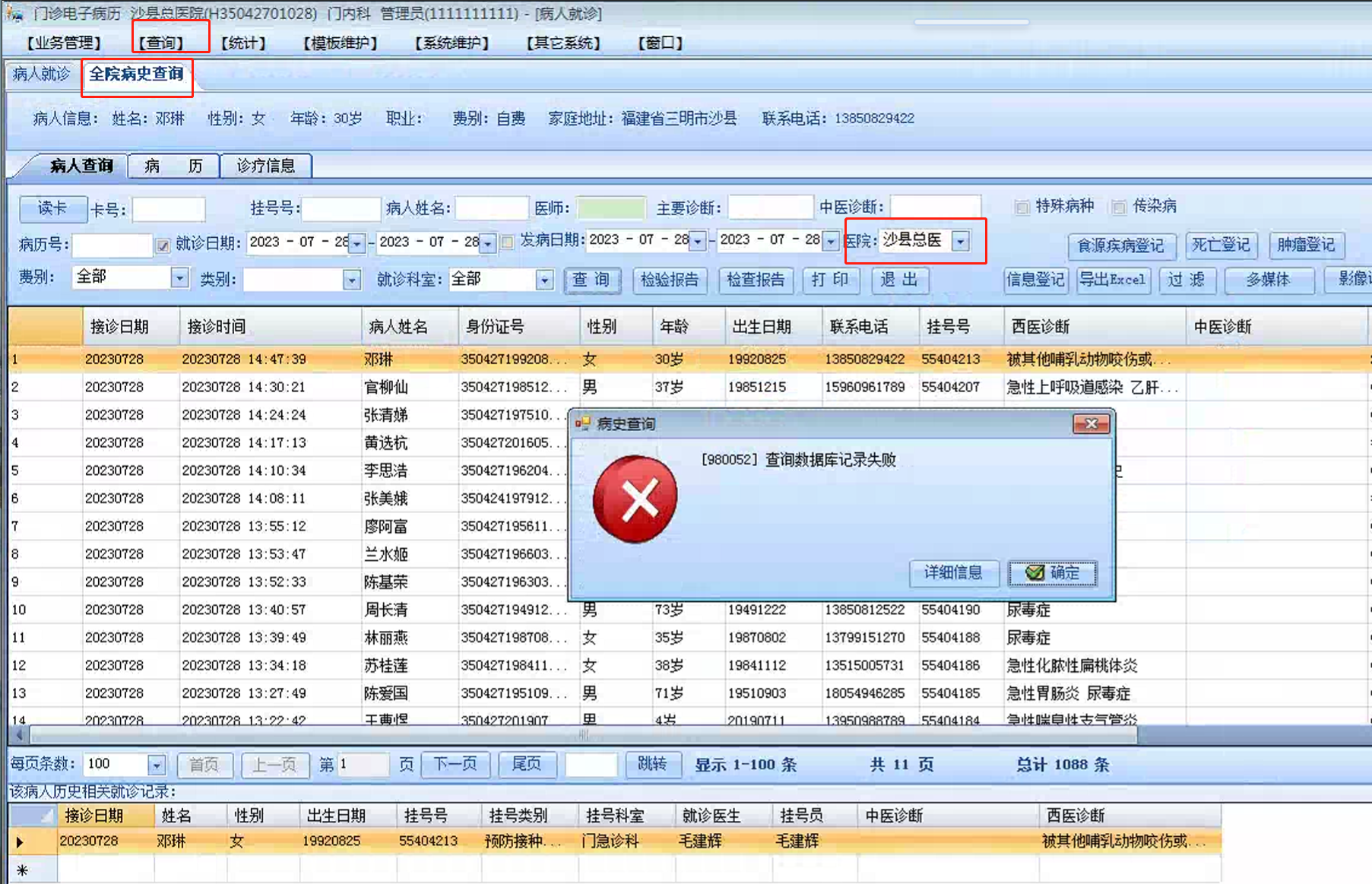Go to next page with 下一页
The width and height of the screenshot is (1372, 884).
455,765
